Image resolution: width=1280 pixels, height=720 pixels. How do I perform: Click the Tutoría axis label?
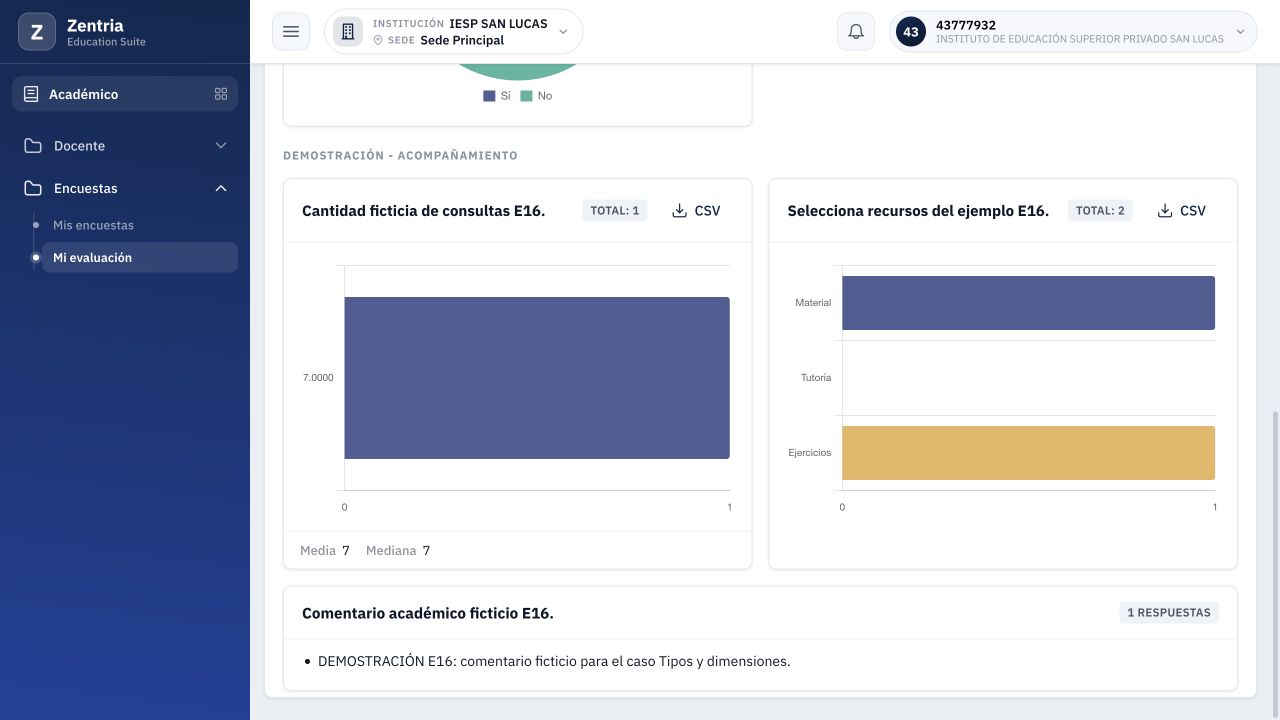click(816, 378)
